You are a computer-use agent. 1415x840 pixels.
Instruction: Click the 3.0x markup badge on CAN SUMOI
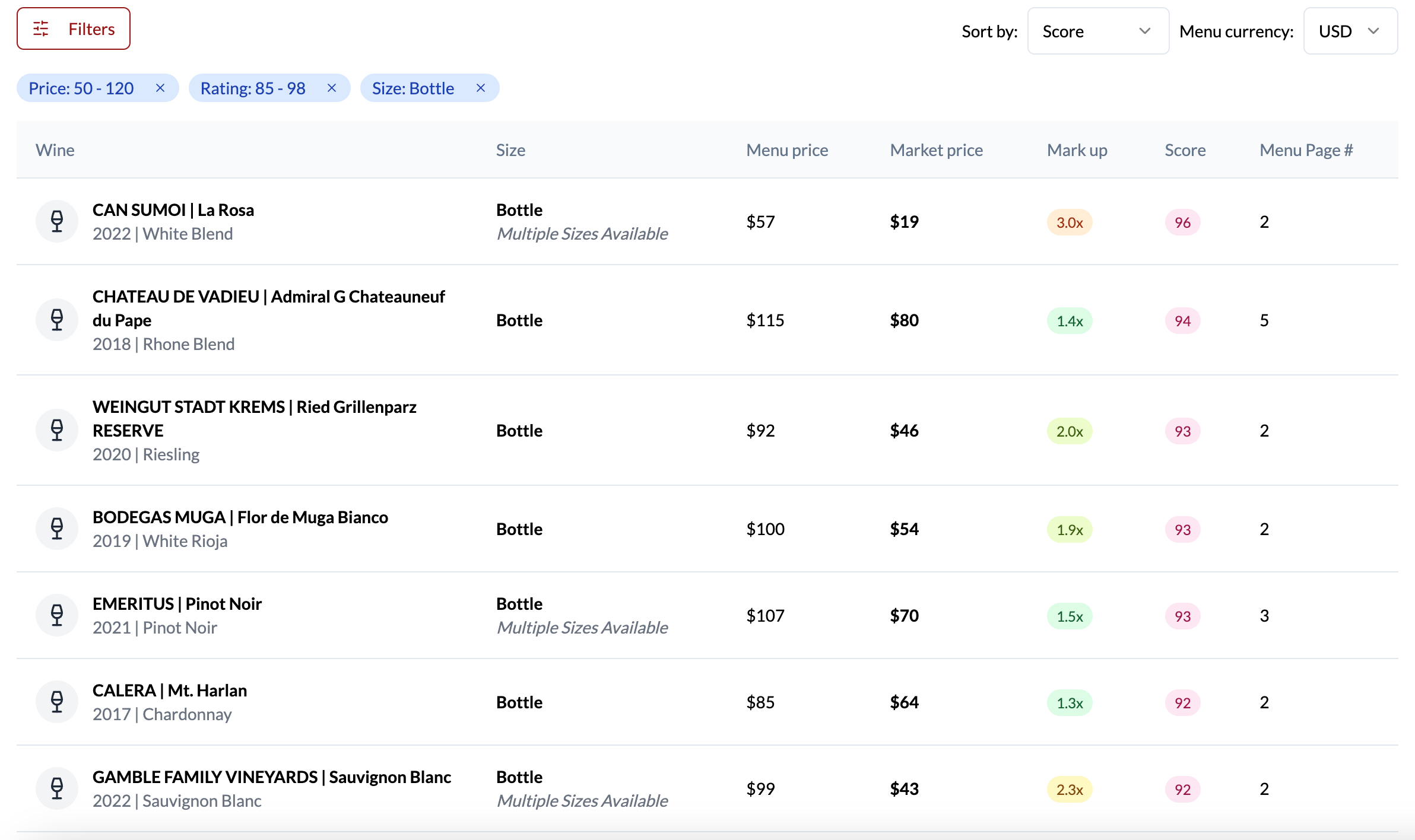tap(1069, 223)
